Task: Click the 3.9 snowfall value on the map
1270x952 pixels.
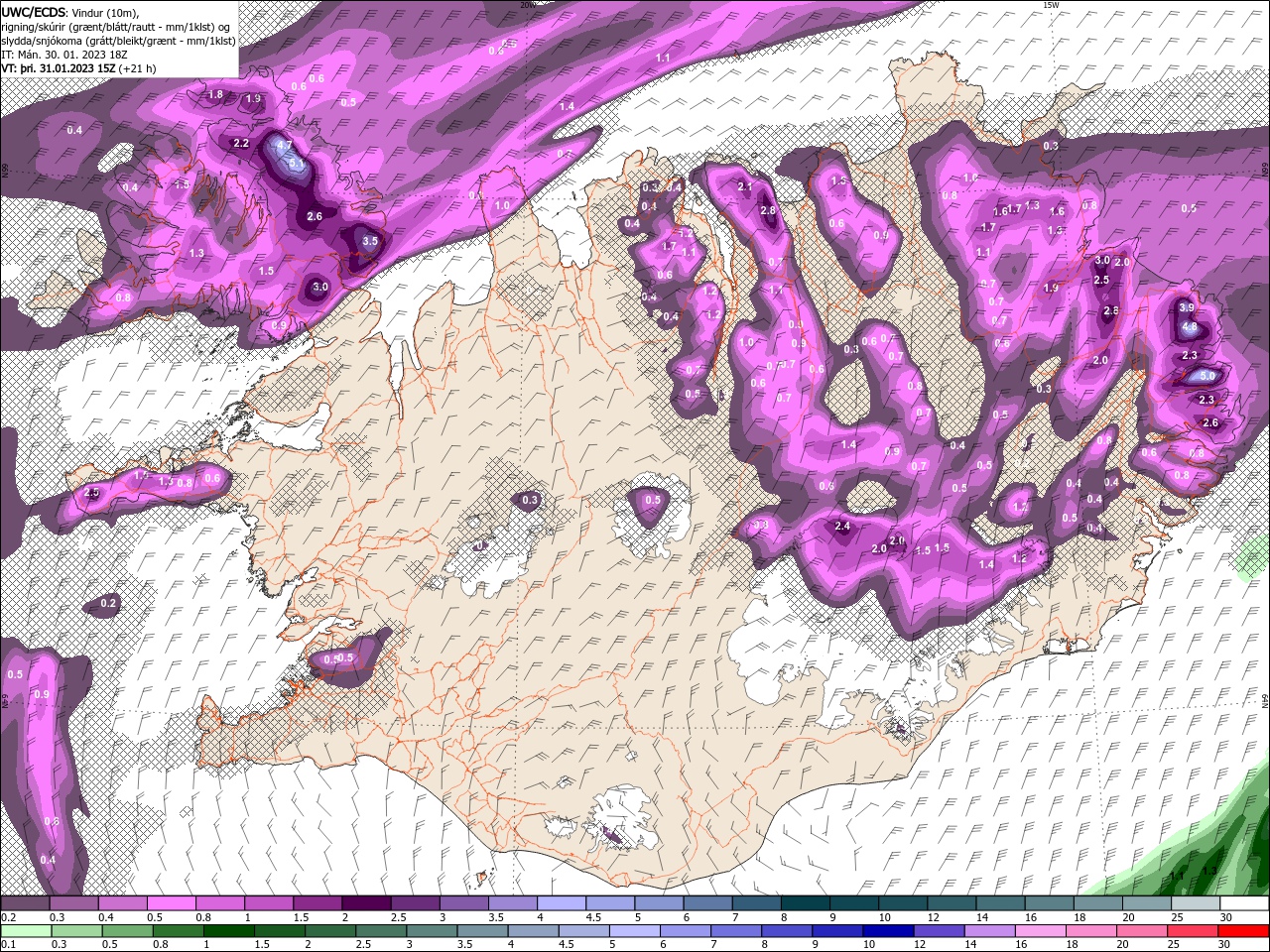Action: coord(1187,308)
